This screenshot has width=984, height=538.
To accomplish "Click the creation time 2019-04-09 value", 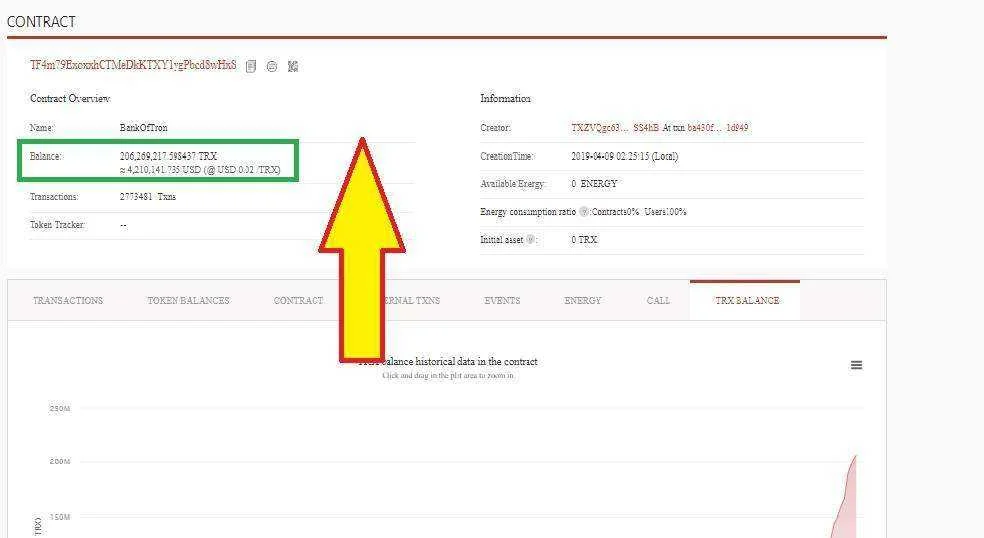I will click(624, 156).
